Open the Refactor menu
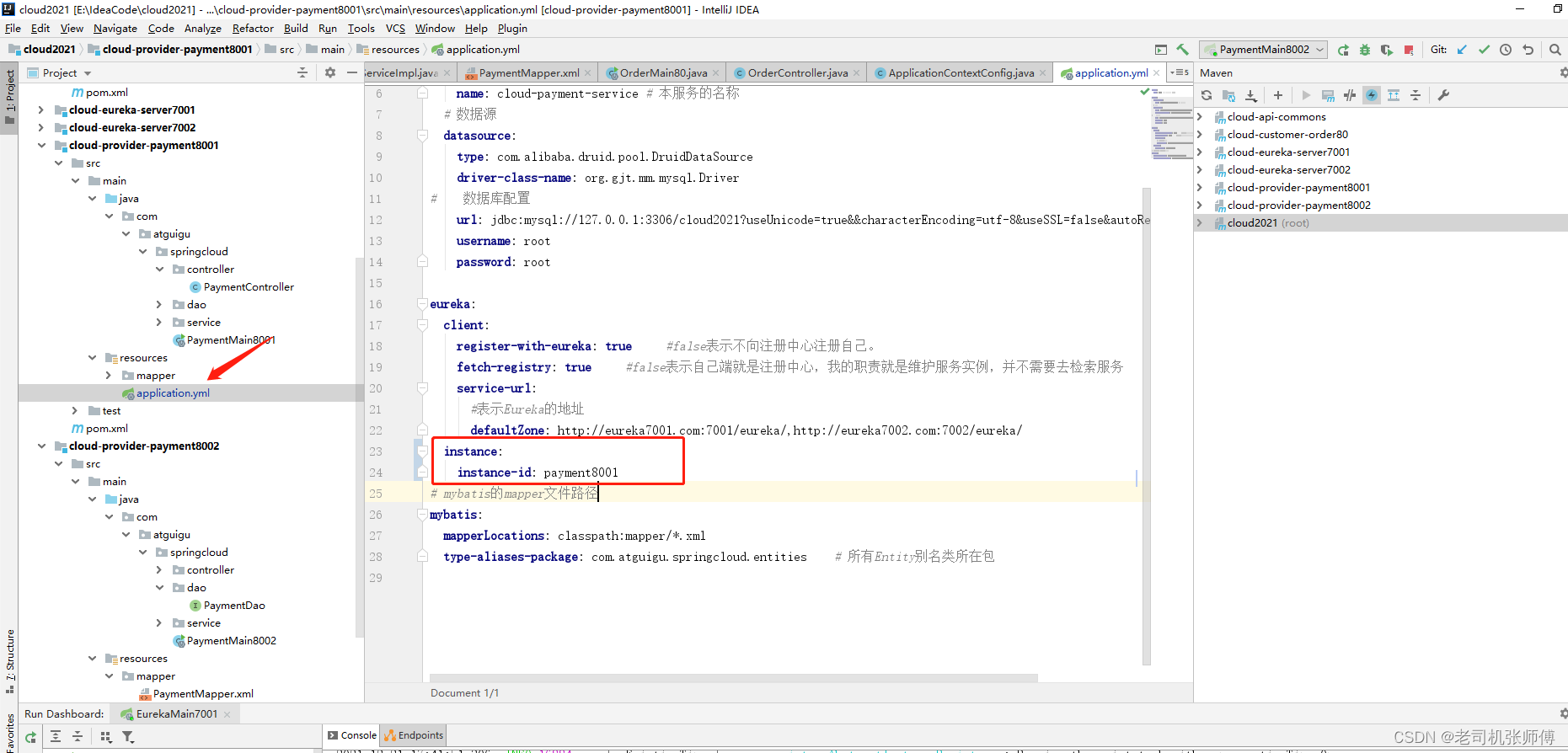Image resolution: width=1568 pixels, height=753 pixels. (253, 28)
